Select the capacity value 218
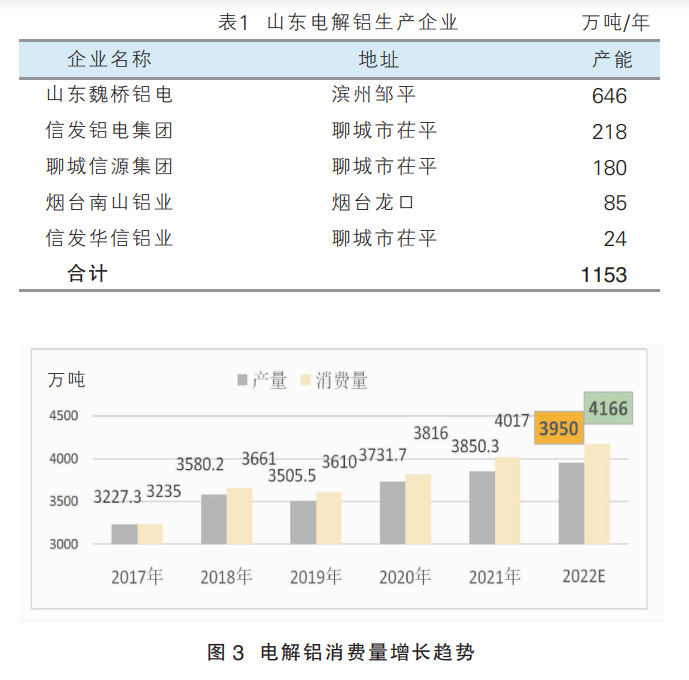This screenshot has height=680, width=689. click(x=609, y=132)
